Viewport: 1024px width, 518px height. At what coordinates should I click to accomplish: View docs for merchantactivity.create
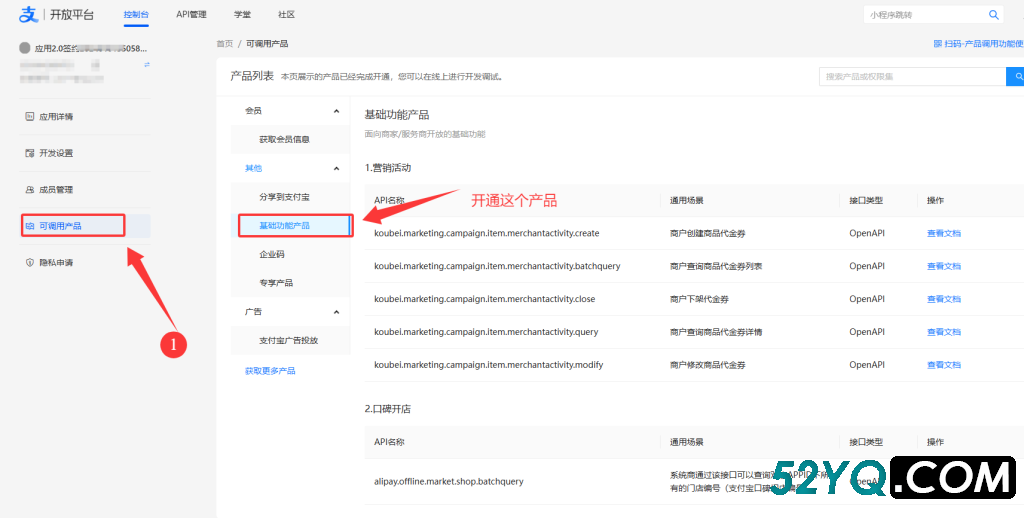coord(944,233)
